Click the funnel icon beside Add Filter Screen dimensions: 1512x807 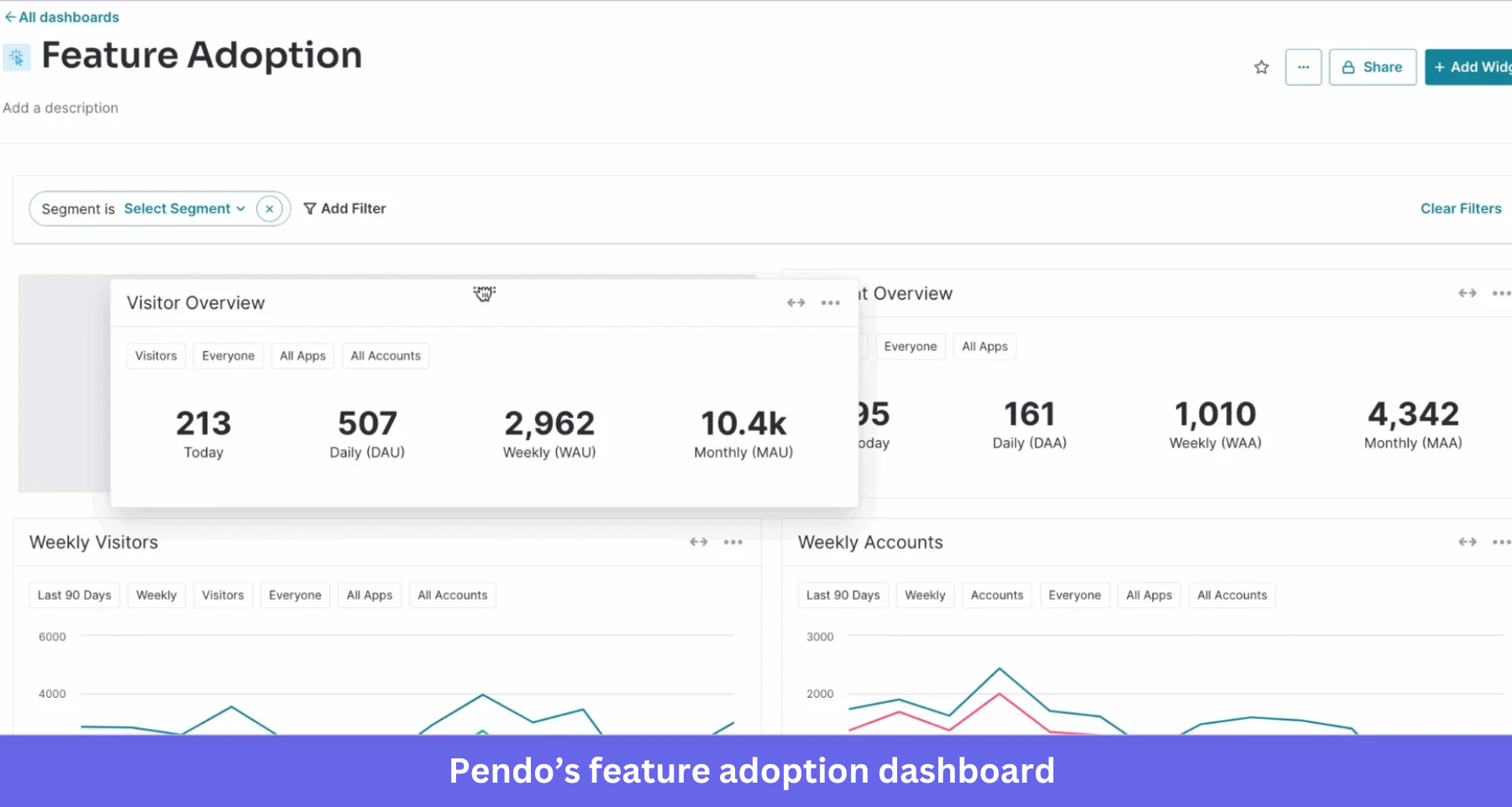point(310,208)
